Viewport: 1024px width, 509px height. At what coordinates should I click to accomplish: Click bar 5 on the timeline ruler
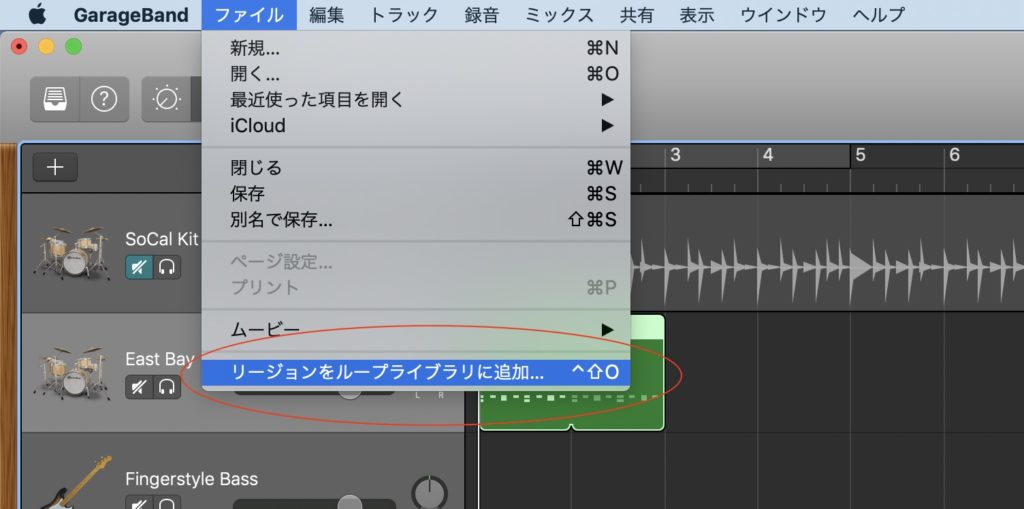[860, 156]
